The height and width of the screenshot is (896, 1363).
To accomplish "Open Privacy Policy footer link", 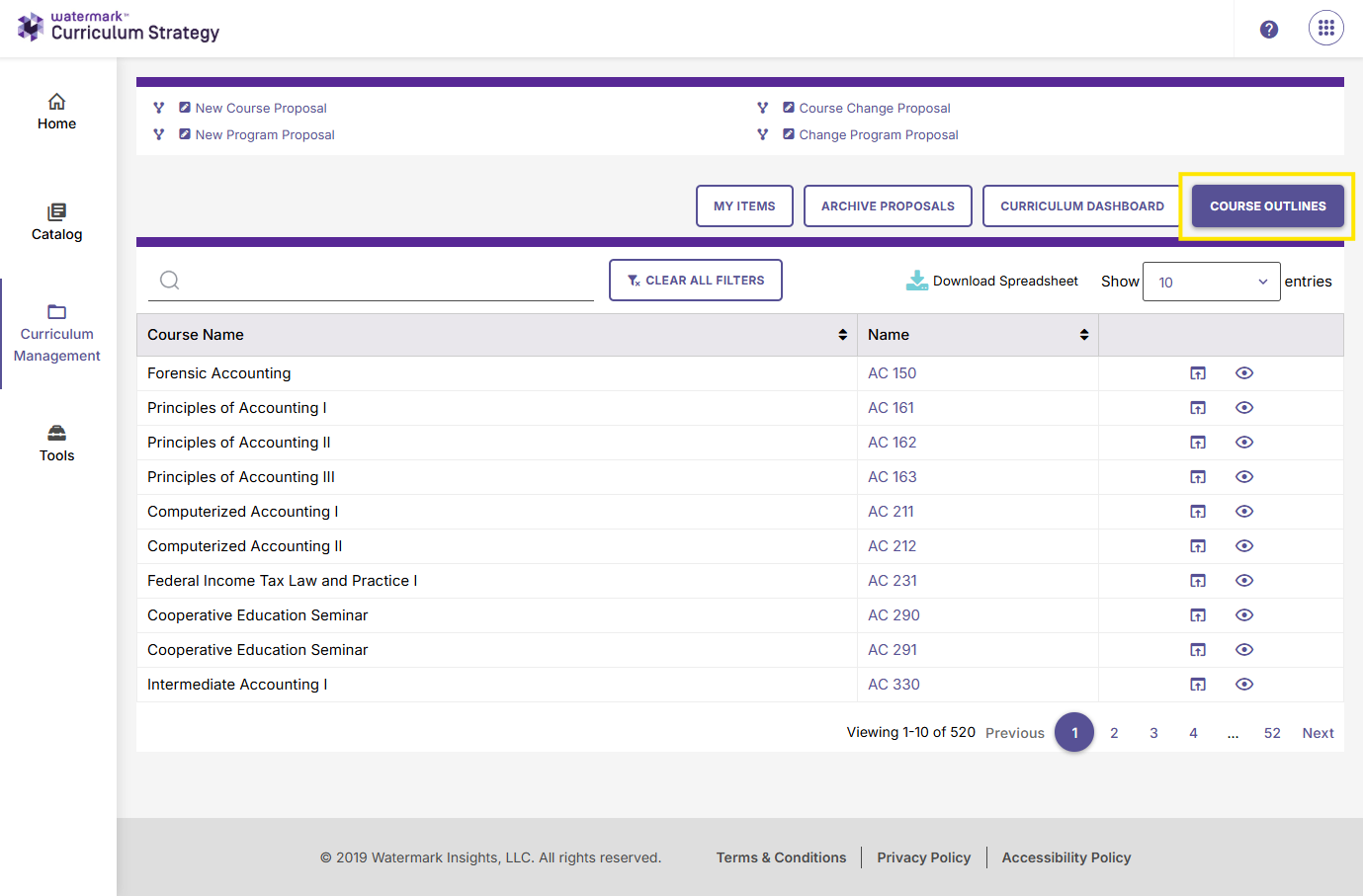I will coord(923,857).
